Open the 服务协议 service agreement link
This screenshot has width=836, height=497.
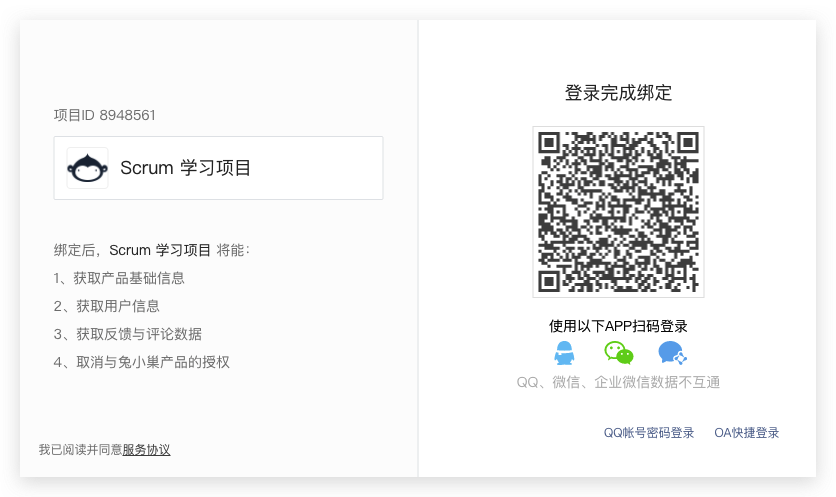coord(147,450)
